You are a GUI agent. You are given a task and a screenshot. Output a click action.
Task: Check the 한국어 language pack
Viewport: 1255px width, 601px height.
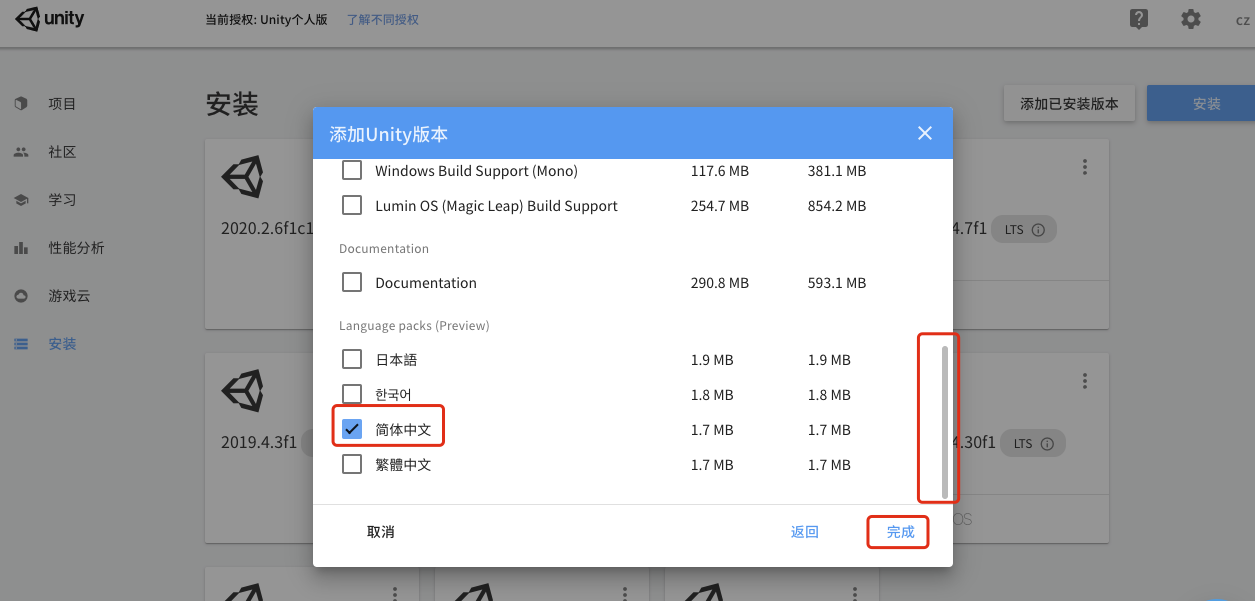click(x=352, y=394)
